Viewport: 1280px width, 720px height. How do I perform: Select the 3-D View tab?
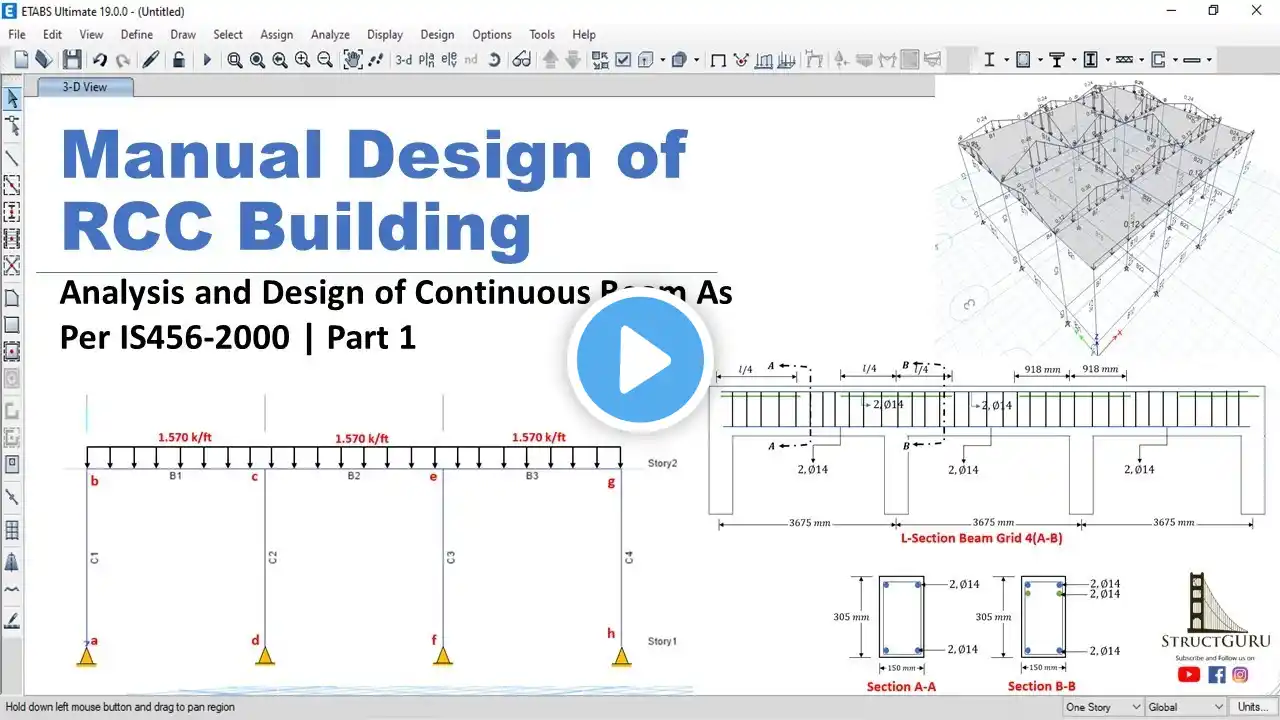85,87
